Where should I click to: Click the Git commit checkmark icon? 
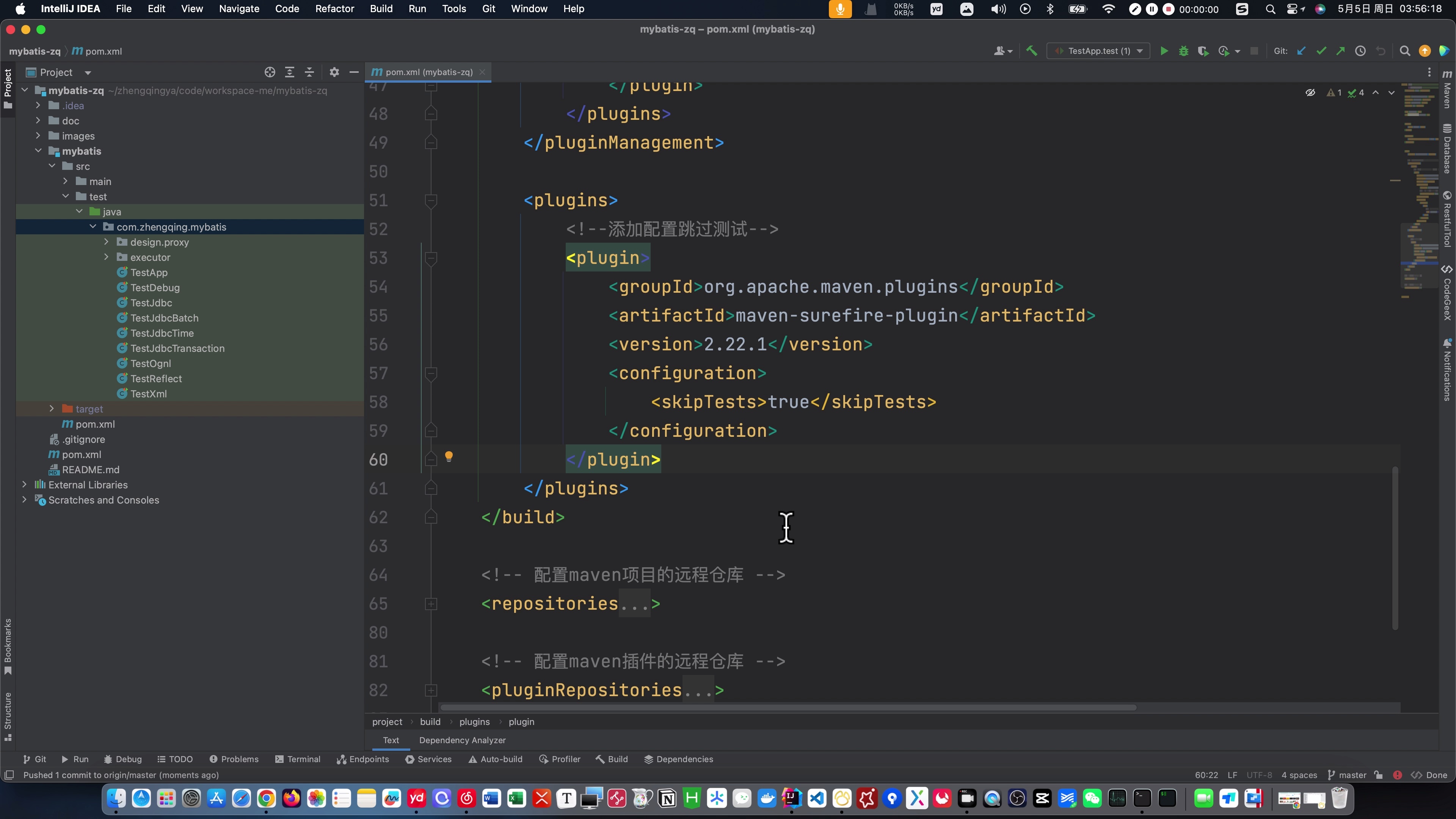point(1321,51)
